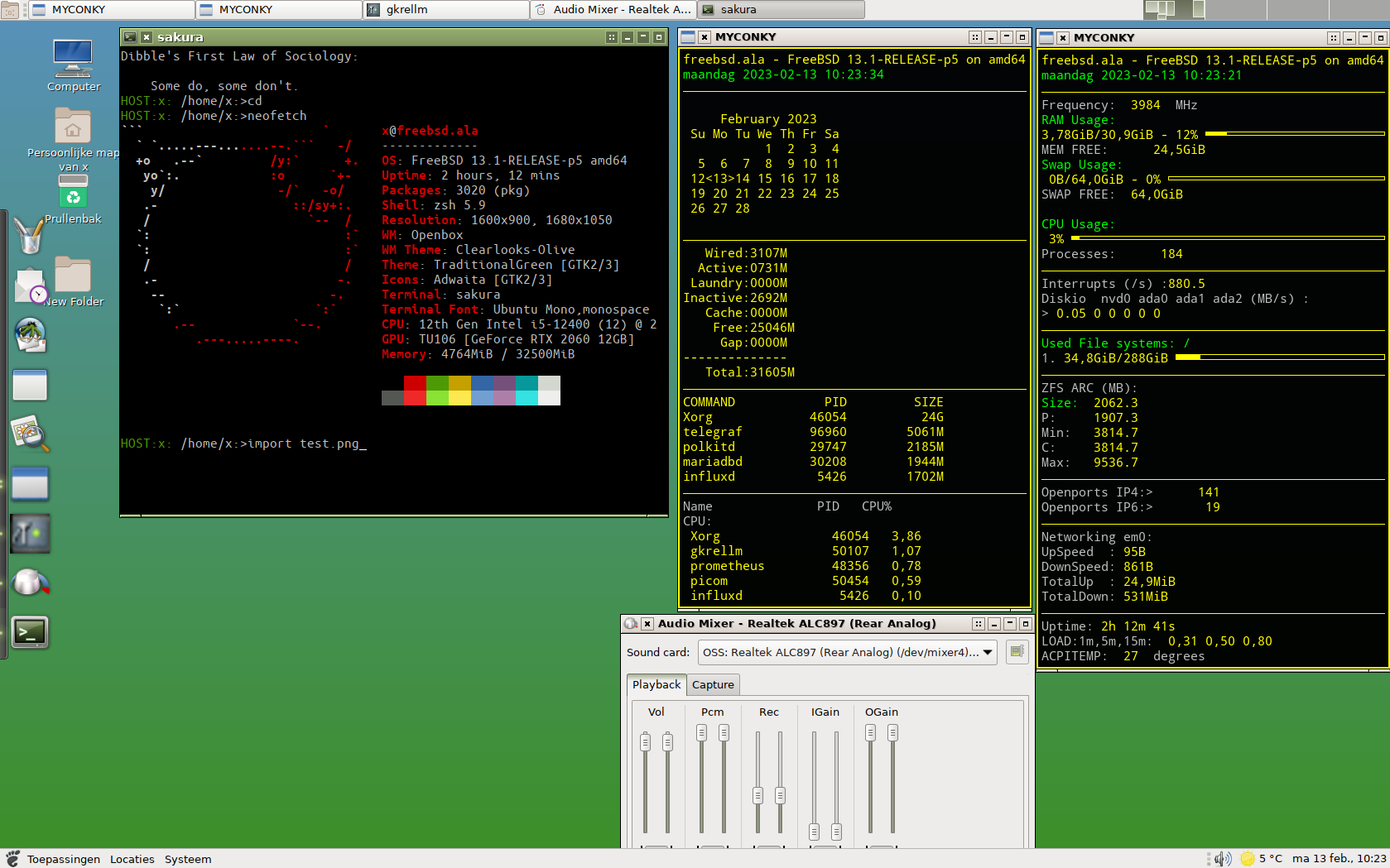
Task: Toggle all-desktops button on MYCONKY calendar window
Action: pyautogui.click(x=975, y=37)
